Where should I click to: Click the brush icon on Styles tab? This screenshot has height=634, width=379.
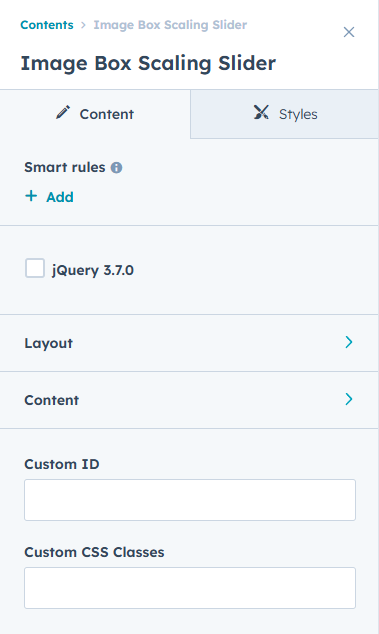[261, 112]
